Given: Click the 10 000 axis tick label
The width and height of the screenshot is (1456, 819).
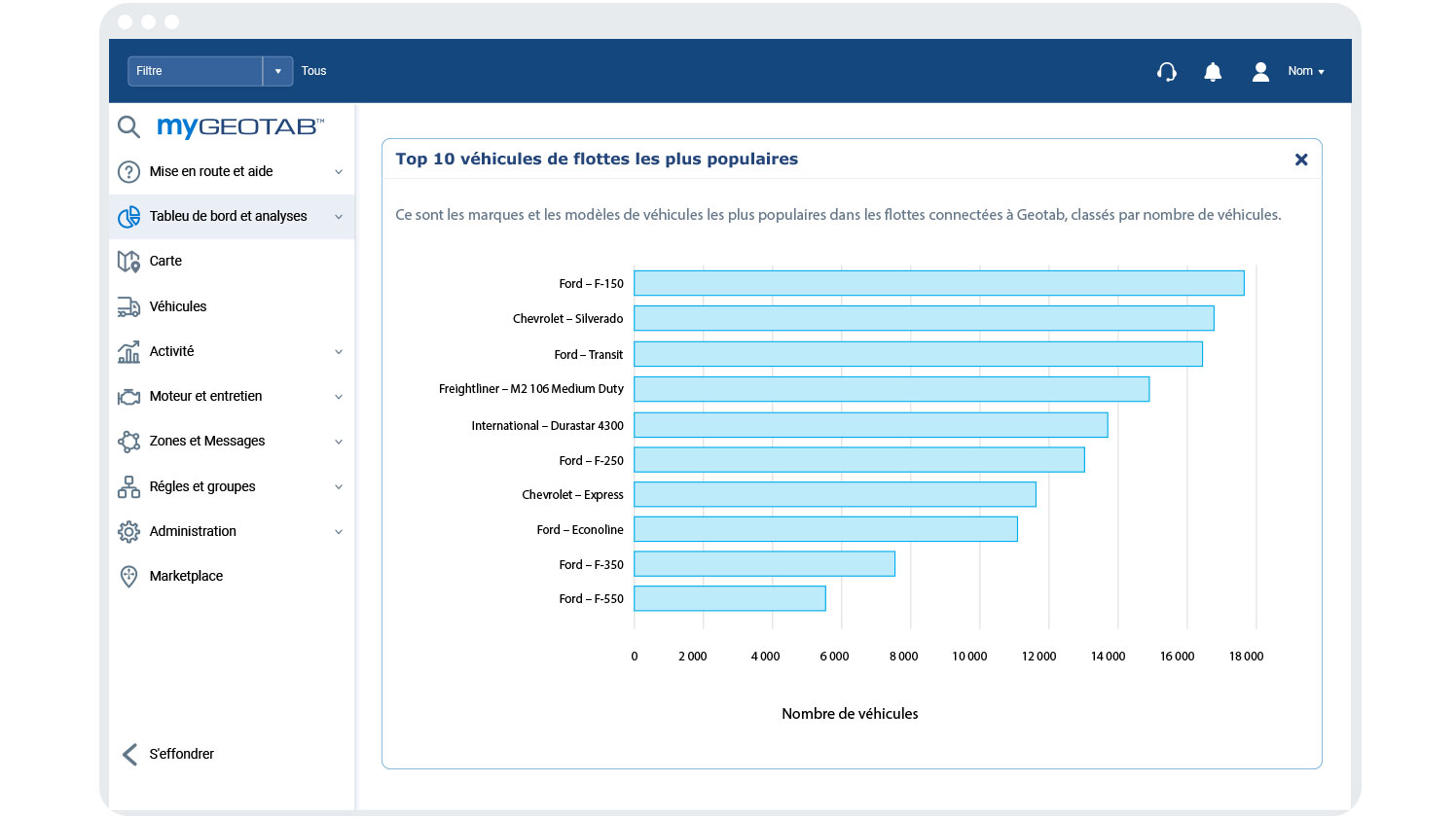Looking at the screenshot, I should [969, 657].
